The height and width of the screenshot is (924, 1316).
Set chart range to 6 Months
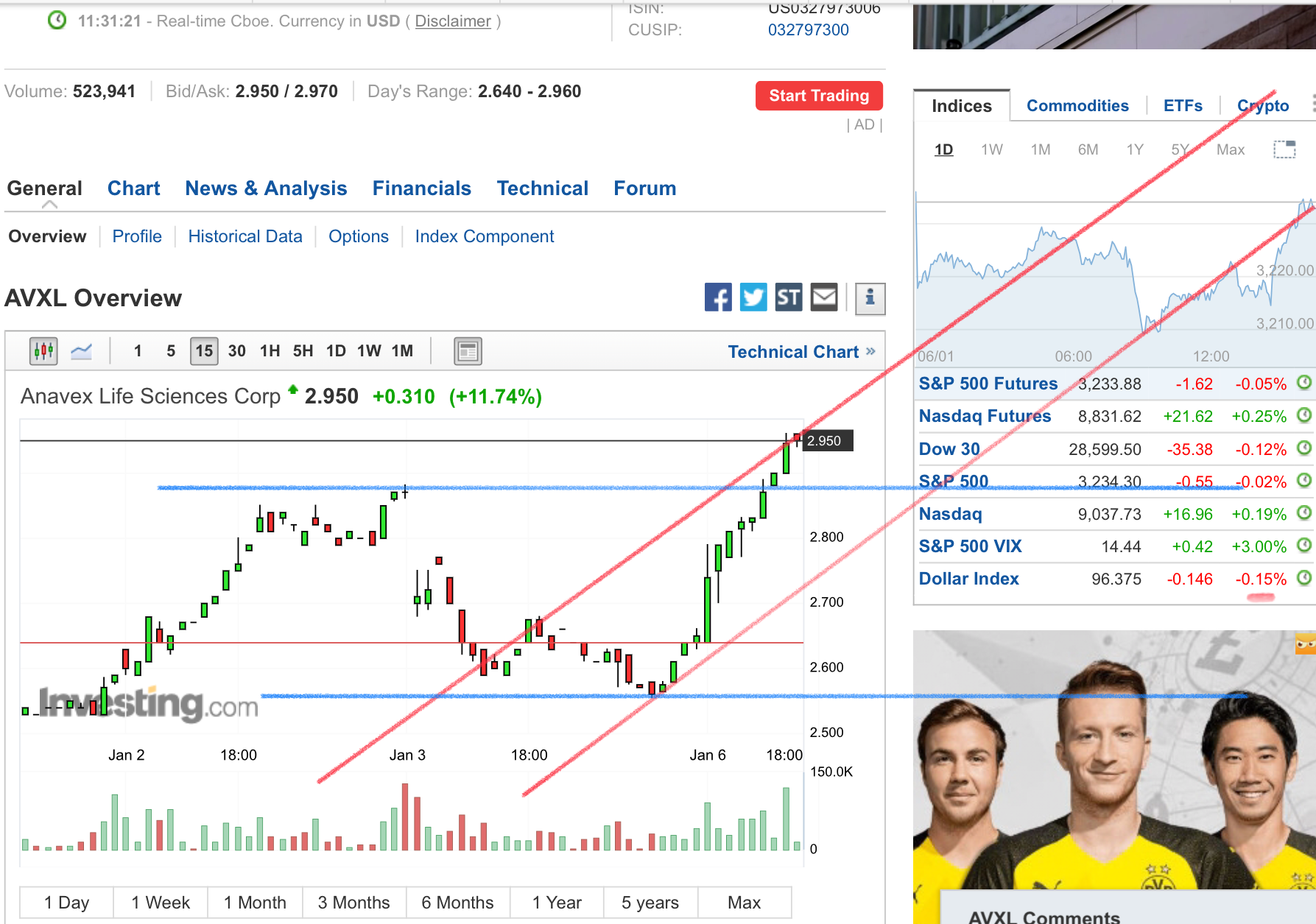coord(457,902)
